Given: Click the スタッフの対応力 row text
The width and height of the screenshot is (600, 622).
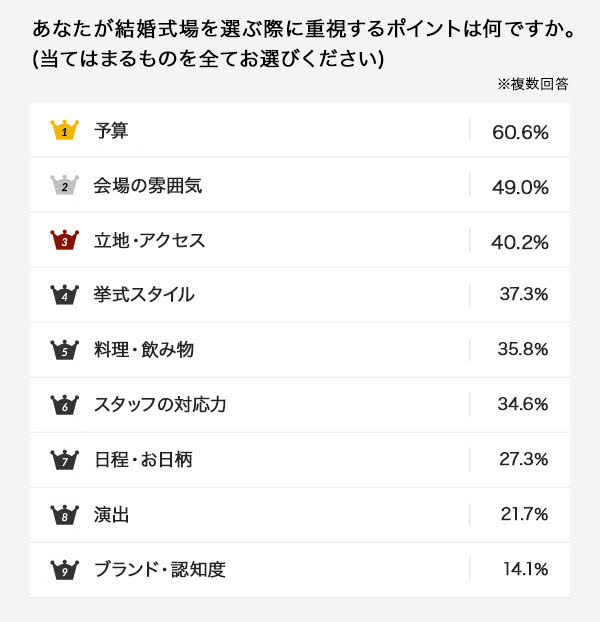Looking at the screenshot, I should coord(160,405).
